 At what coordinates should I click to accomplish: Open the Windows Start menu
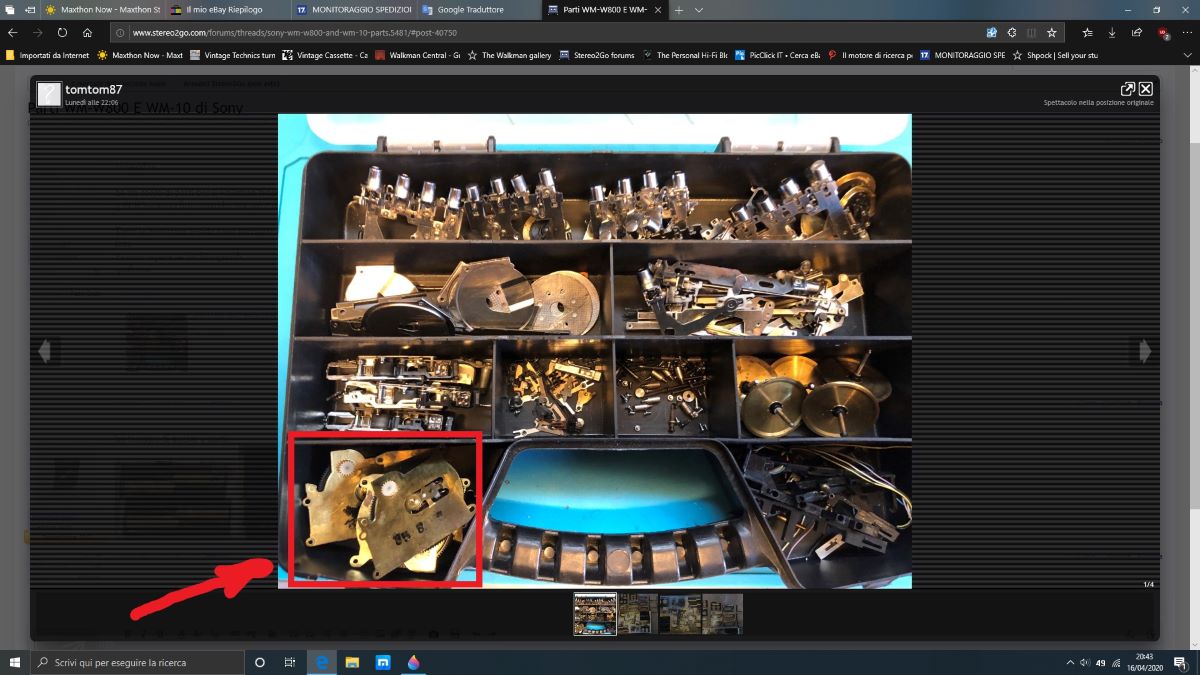[14, 662]
